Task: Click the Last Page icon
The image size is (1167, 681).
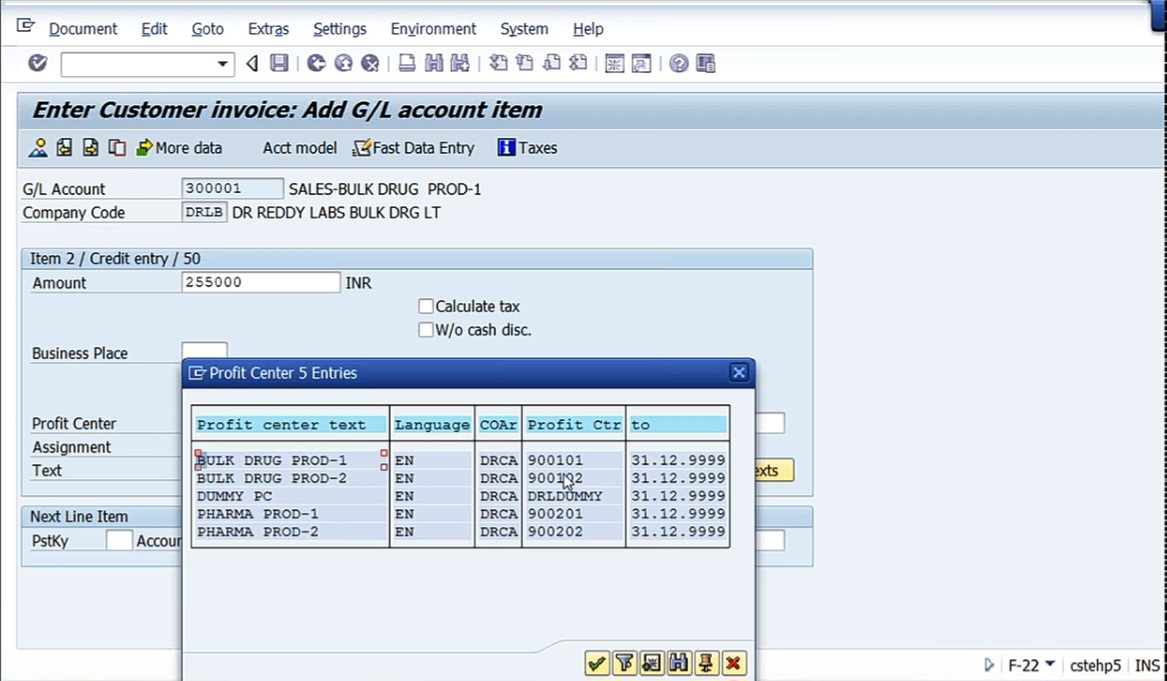Action: pyautogui.click(x=578, y=63)
